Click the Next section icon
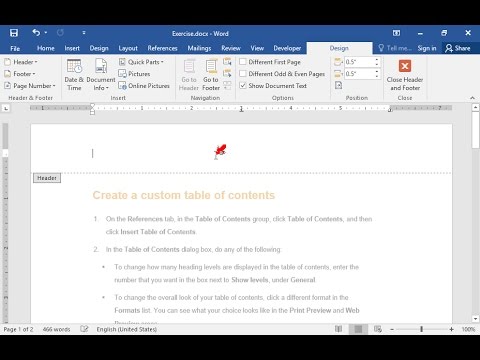This screenshot has width=480, height=360. click(x=227, y=73)
